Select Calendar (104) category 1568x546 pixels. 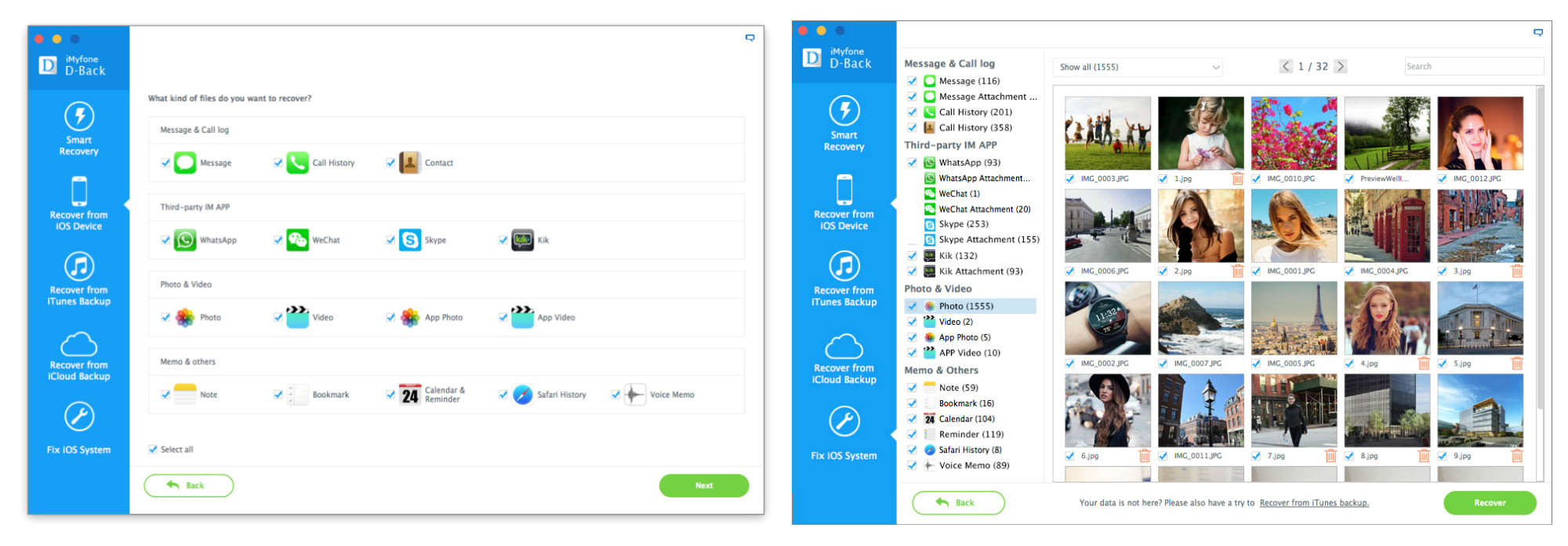pos(967,419)
